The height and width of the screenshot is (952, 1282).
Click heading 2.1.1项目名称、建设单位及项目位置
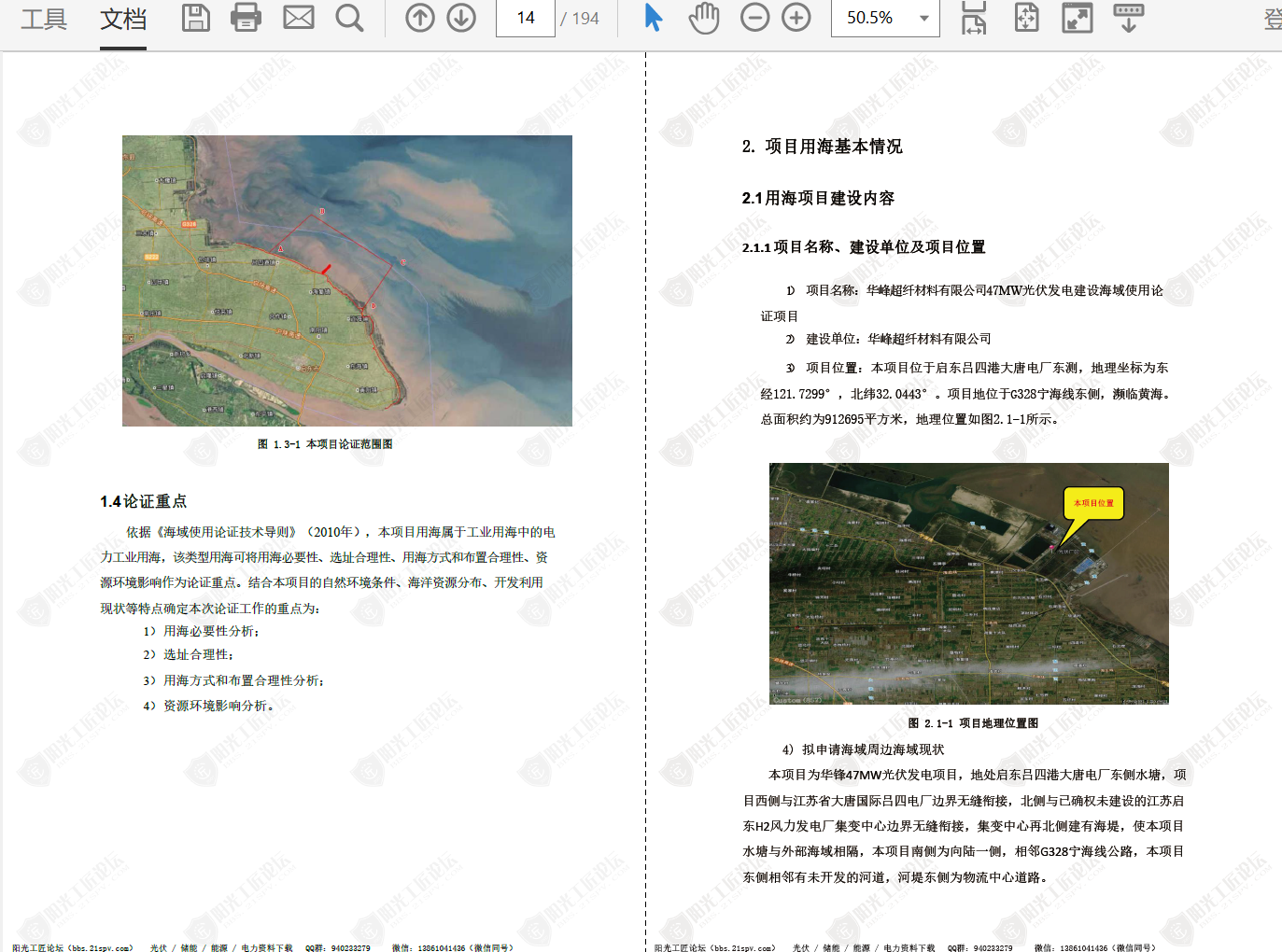tap(864, 247)
